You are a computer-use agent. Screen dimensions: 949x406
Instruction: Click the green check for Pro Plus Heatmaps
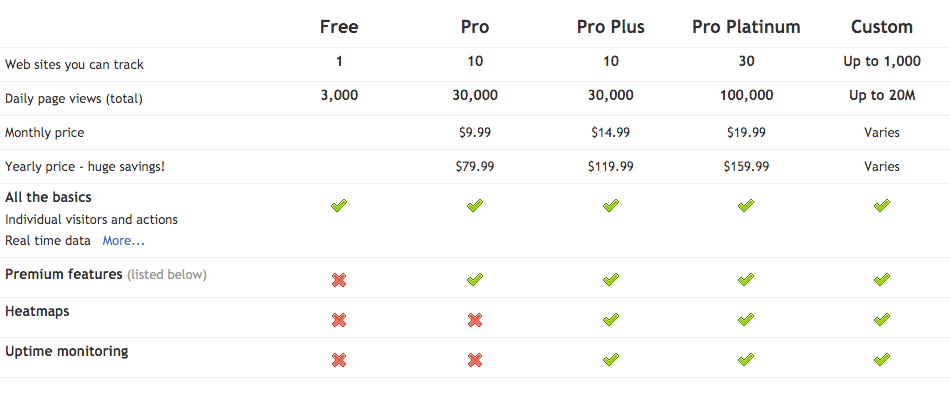(x=611, y=320)
